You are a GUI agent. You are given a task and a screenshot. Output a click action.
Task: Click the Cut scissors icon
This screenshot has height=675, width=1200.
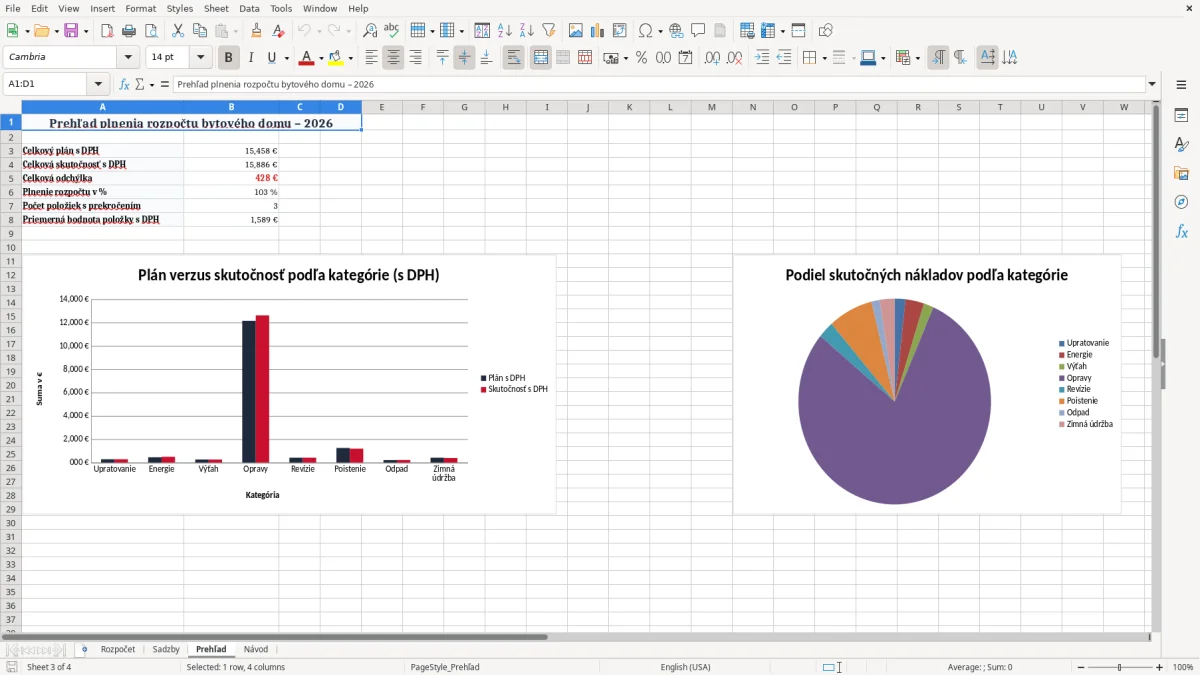177,31
